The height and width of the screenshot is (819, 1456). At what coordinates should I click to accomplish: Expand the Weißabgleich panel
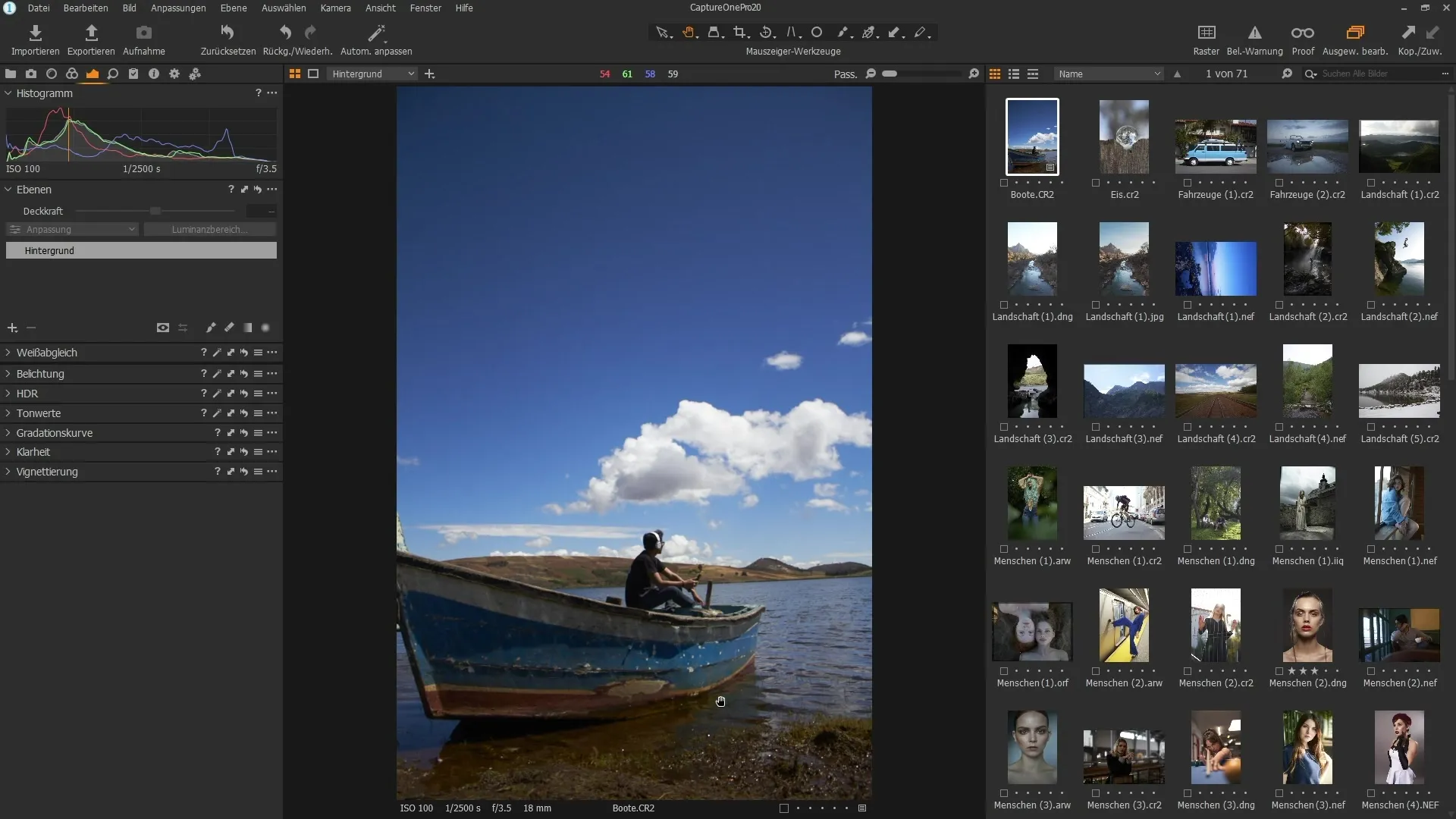tap(8, 353)
